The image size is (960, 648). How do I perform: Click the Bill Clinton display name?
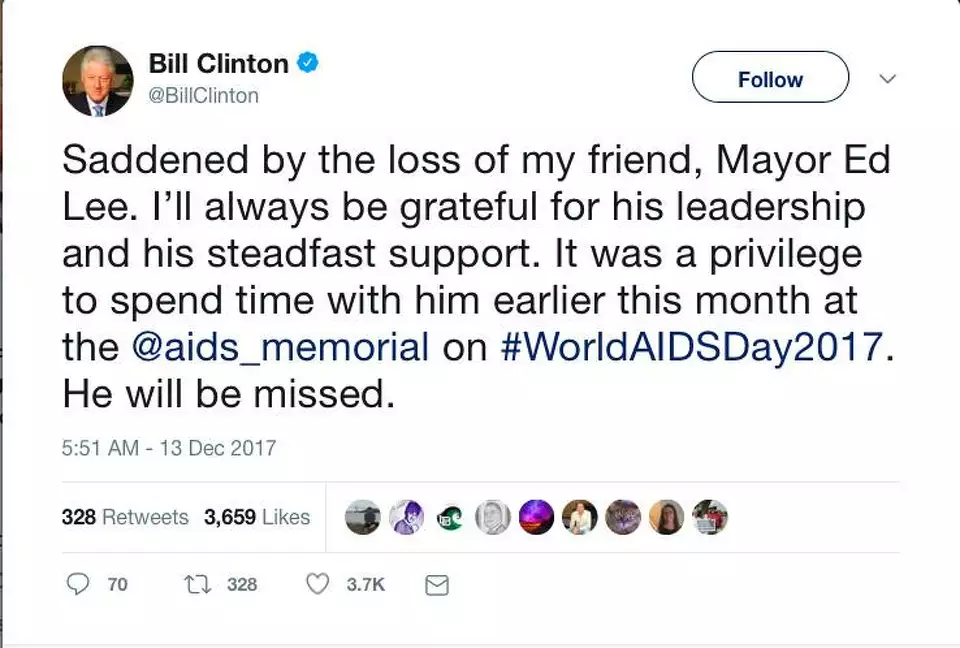coord(218,63)
